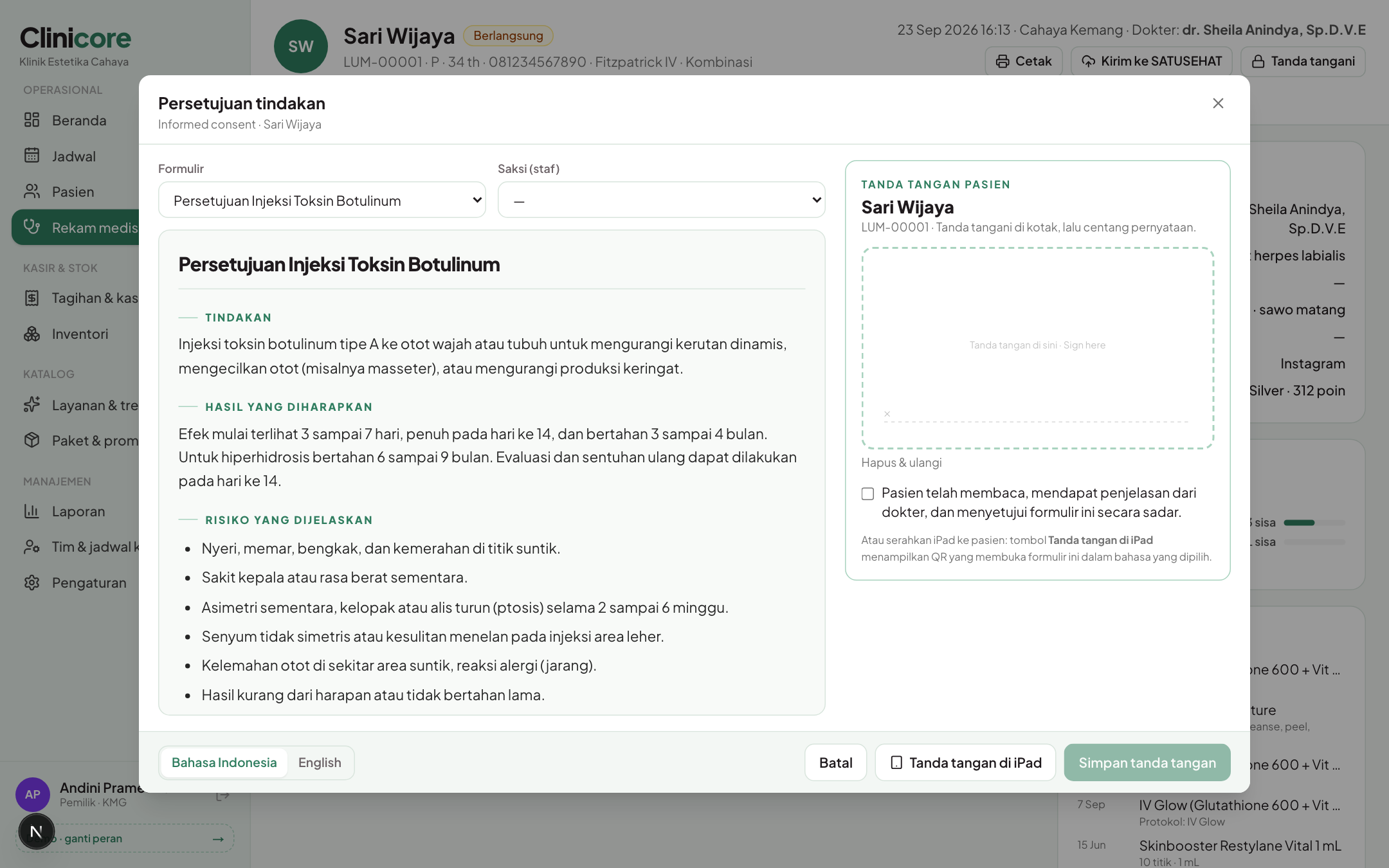Screen dimensions: 1389x868
Task: Click the AP user avatar
Action: [x=33, y=794]
